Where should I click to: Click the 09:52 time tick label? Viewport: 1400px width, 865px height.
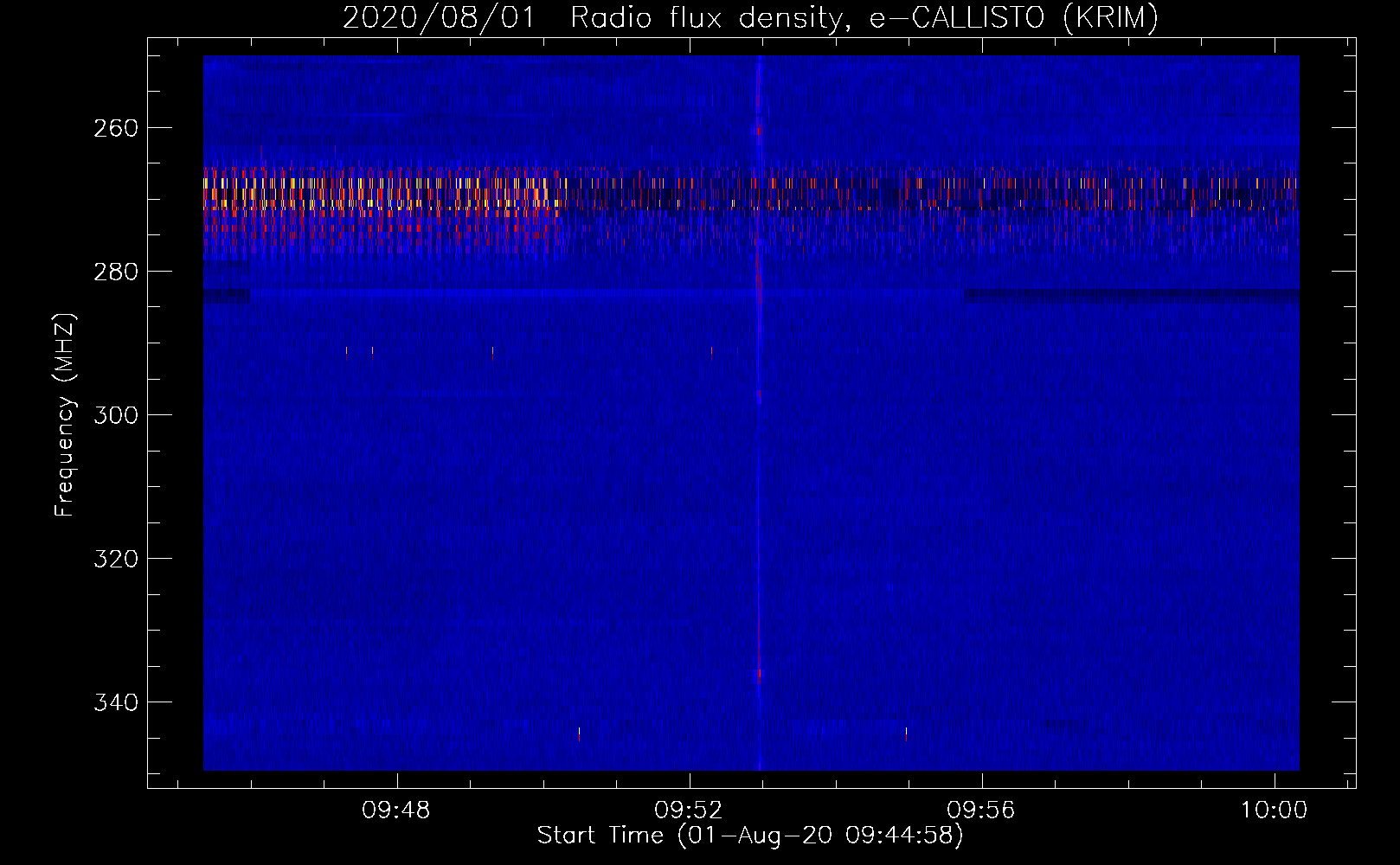click(x=689, y=811)
